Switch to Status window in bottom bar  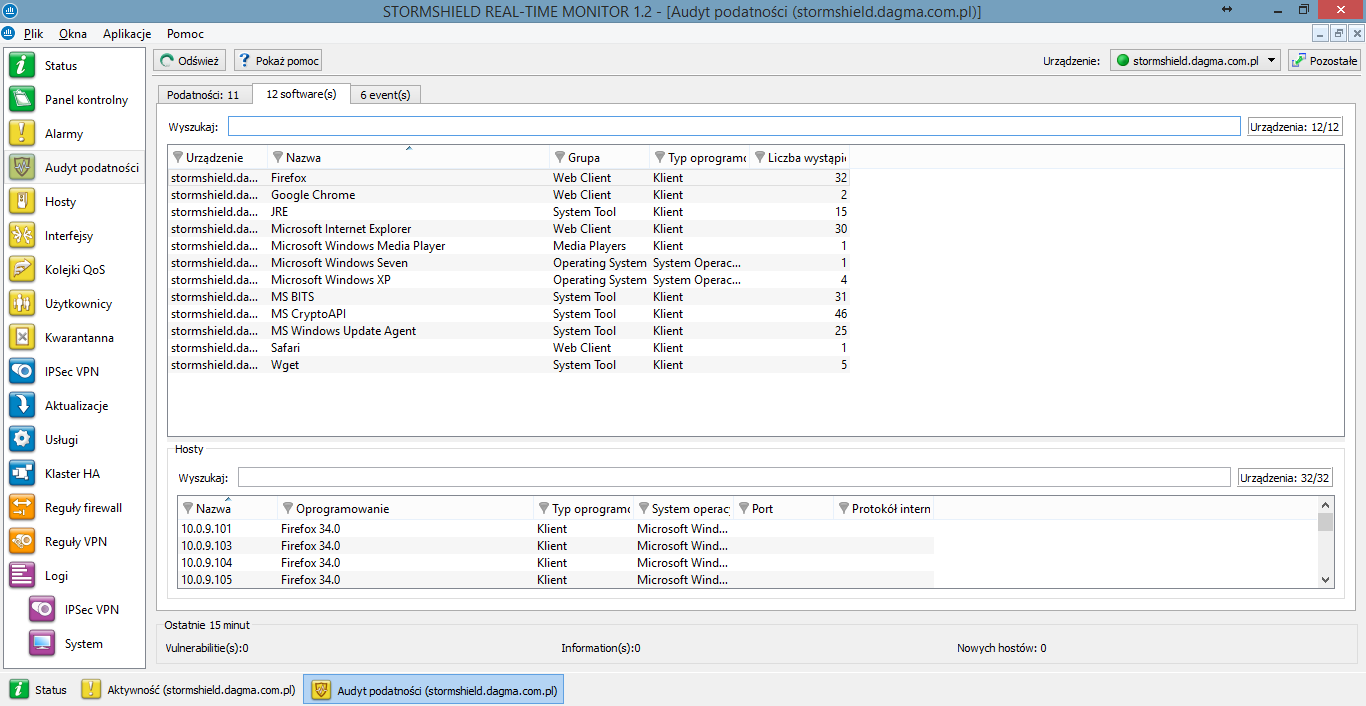pyautogui.click(x=39, y=690)
